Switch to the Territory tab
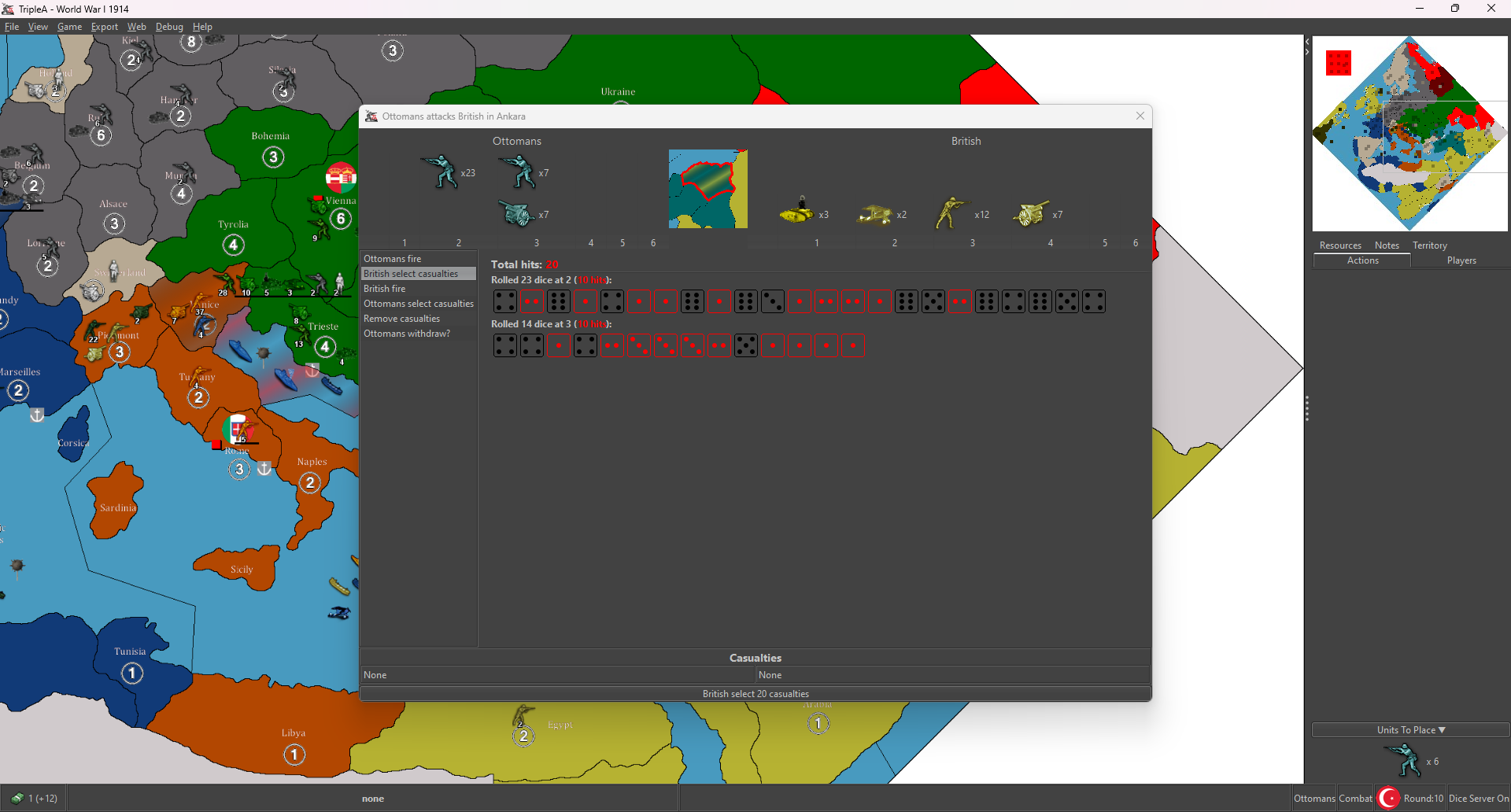1511x812 pixels. 1430,245
